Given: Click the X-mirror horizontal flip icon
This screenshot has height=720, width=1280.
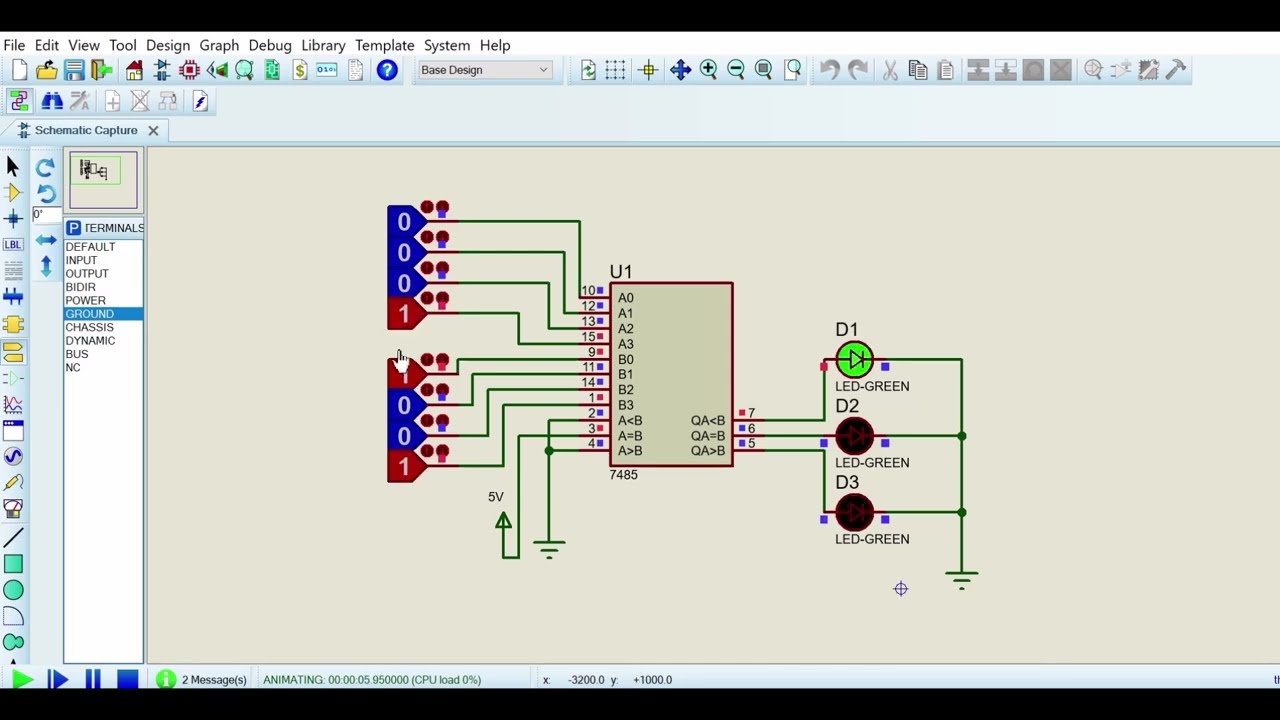Looking at the screenshot, I should point(46,240).
